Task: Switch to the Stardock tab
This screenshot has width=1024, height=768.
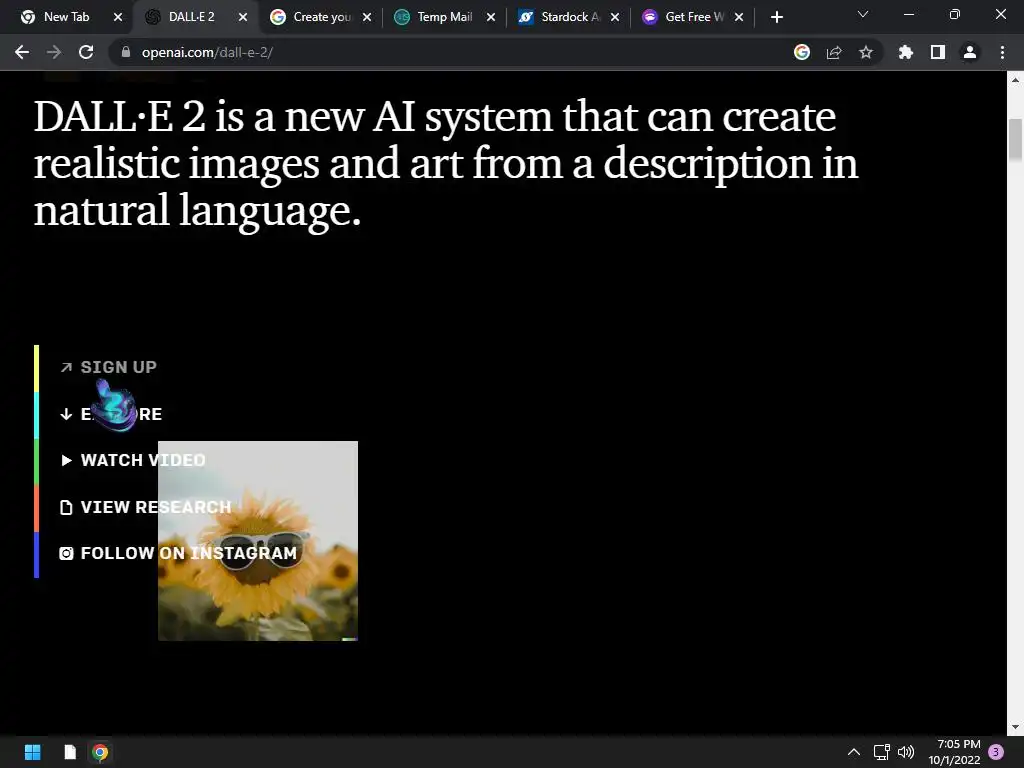Action: tap(569, 17)
